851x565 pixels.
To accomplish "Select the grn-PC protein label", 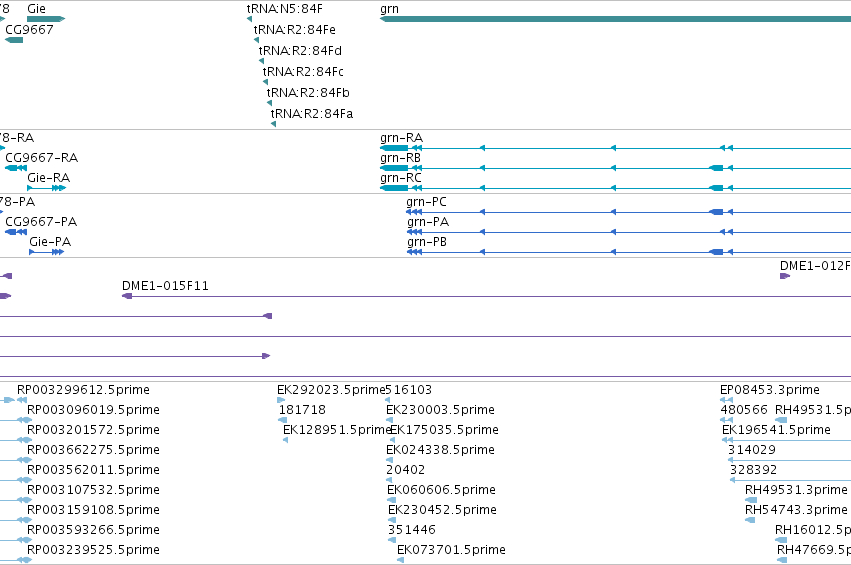I will click(426, 202).
